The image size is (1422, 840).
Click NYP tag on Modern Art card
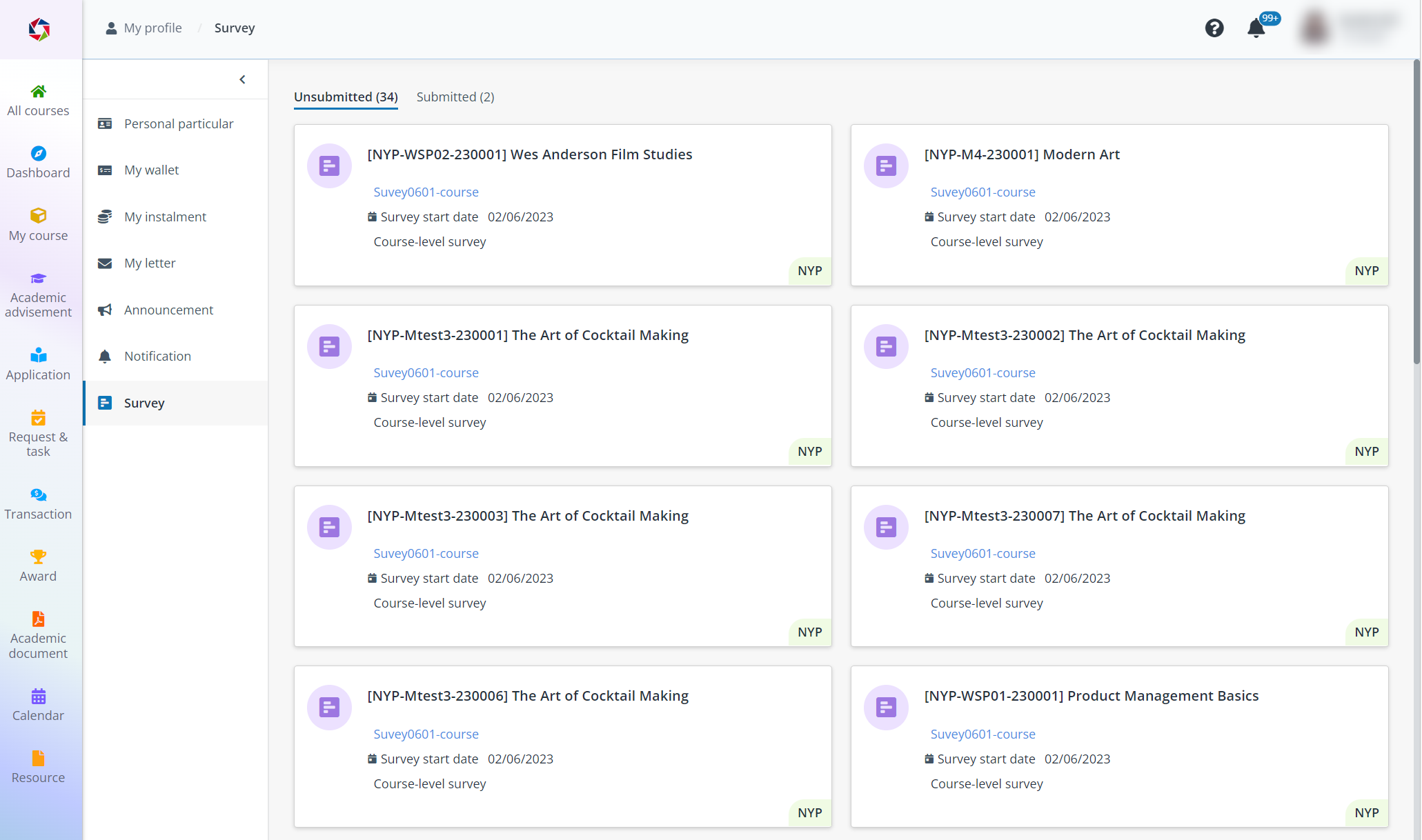1367,271
